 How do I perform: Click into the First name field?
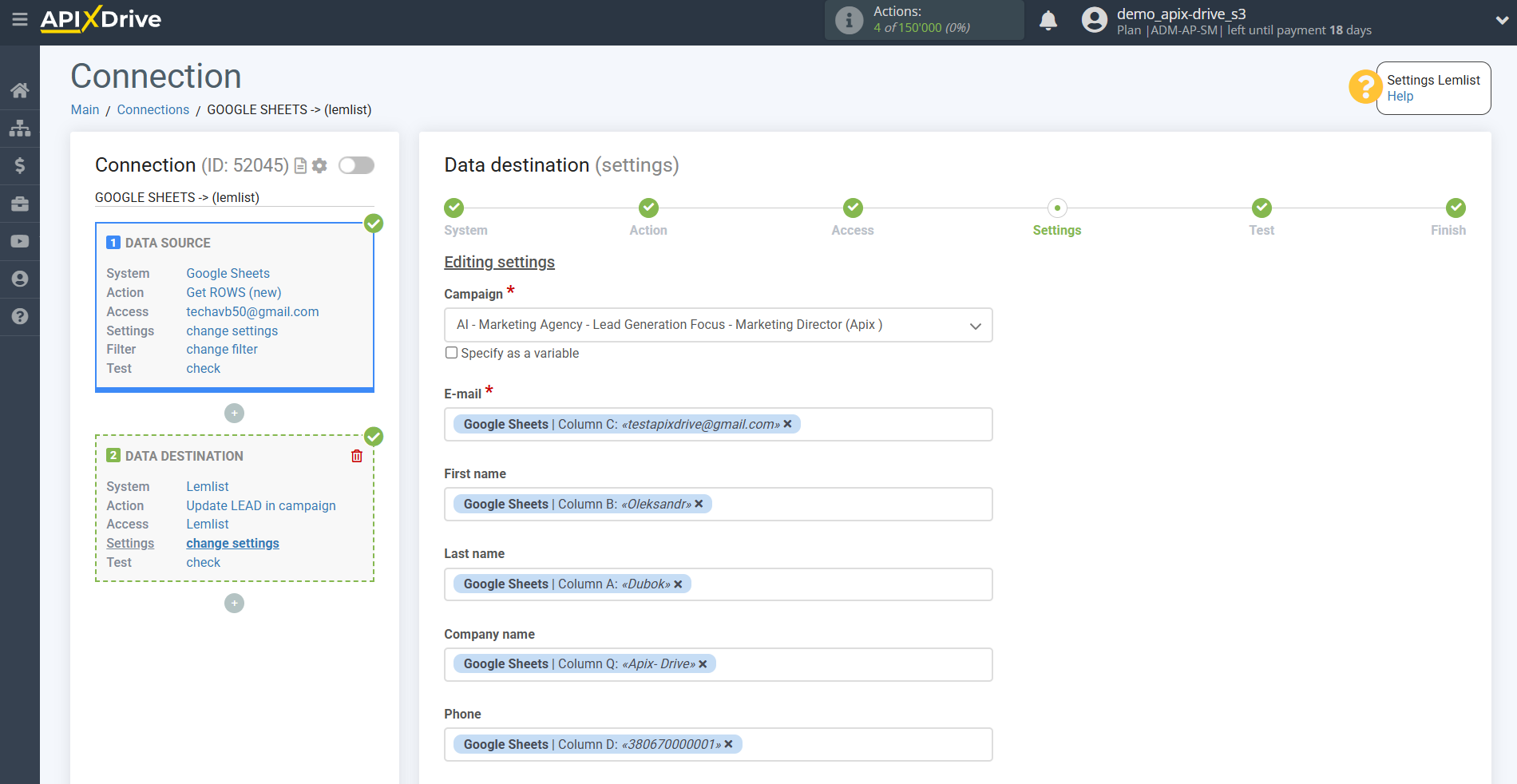pos(719,505)
